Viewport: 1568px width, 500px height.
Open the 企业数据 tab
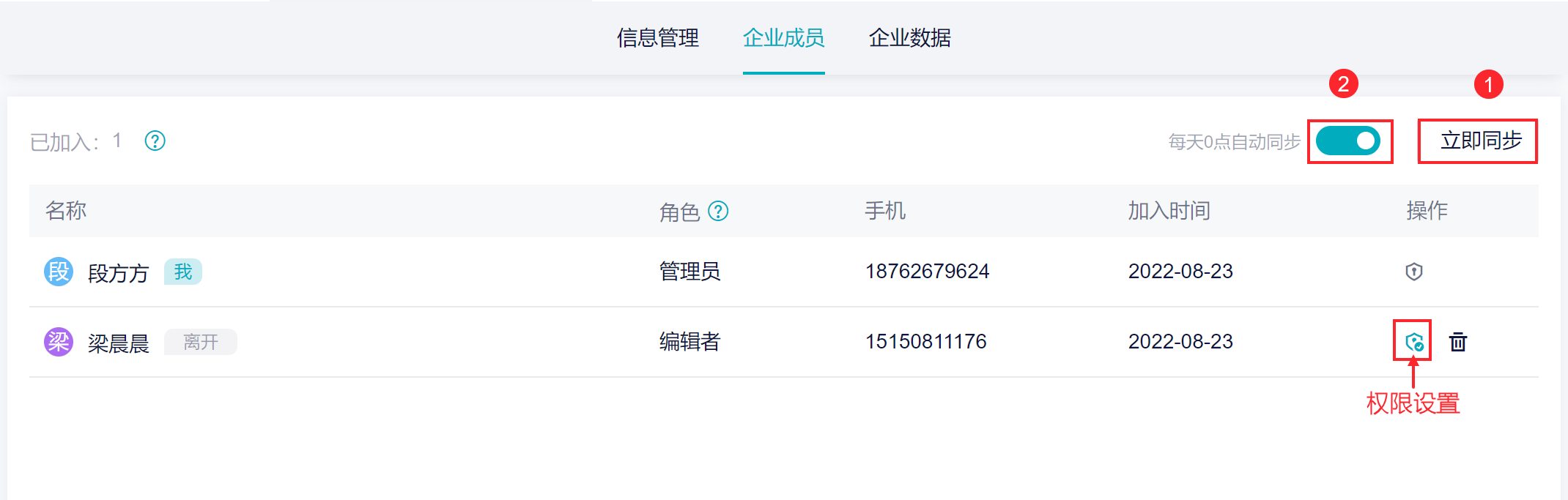909,37
